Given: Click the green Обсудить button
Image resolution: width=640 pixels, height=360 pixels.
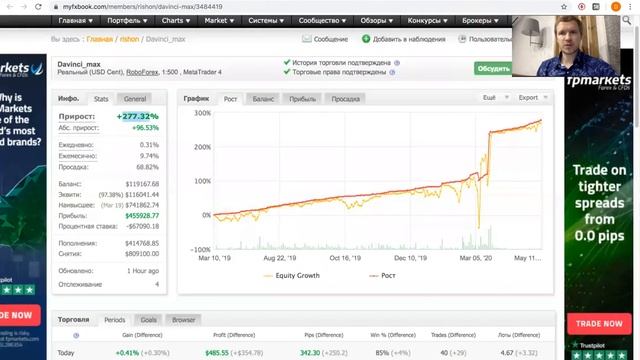Looking at the screenshot, I should coord(493,69).
